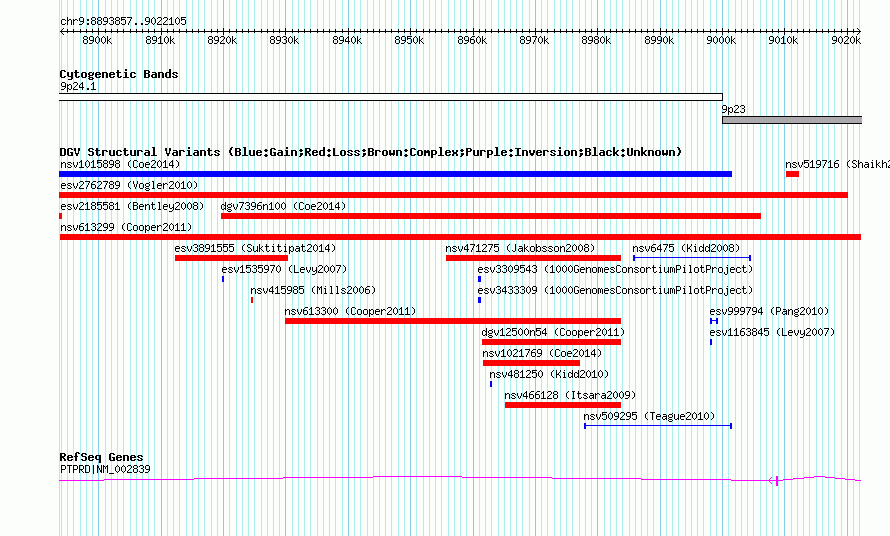Open esv3433309 (1000GenomesConsortiumPilotProject) label
The image size is (890, 536).
coord(615,290)
